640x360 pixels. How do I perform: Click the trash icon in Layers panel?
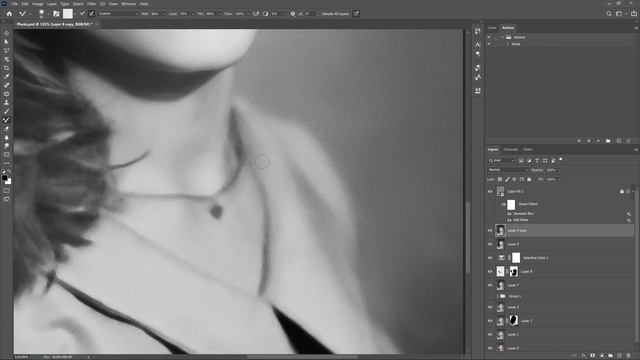[x=629, y=356]
